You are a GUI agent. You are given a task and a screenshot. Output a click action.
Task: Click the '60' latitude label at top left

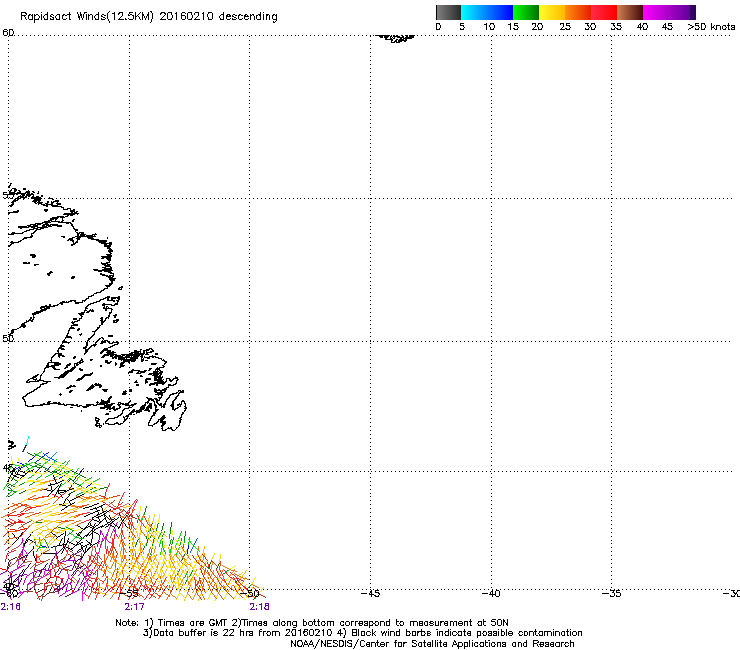pos(8,33)
